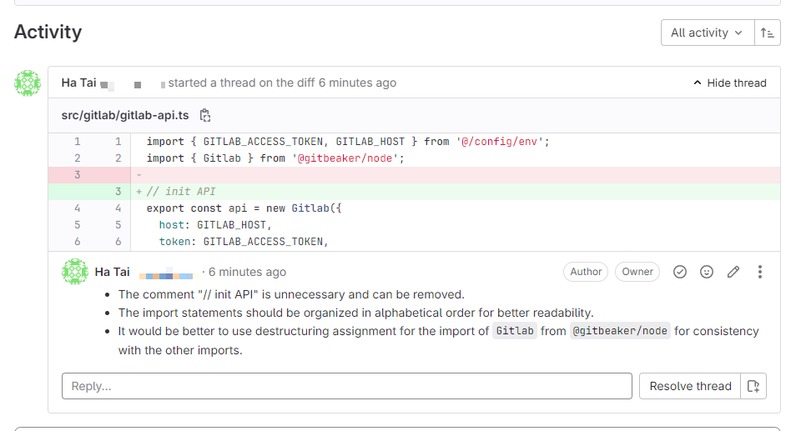
Task: Copy file path of src/gitlab/gitlab-api.ts
Action: (205, 115)
